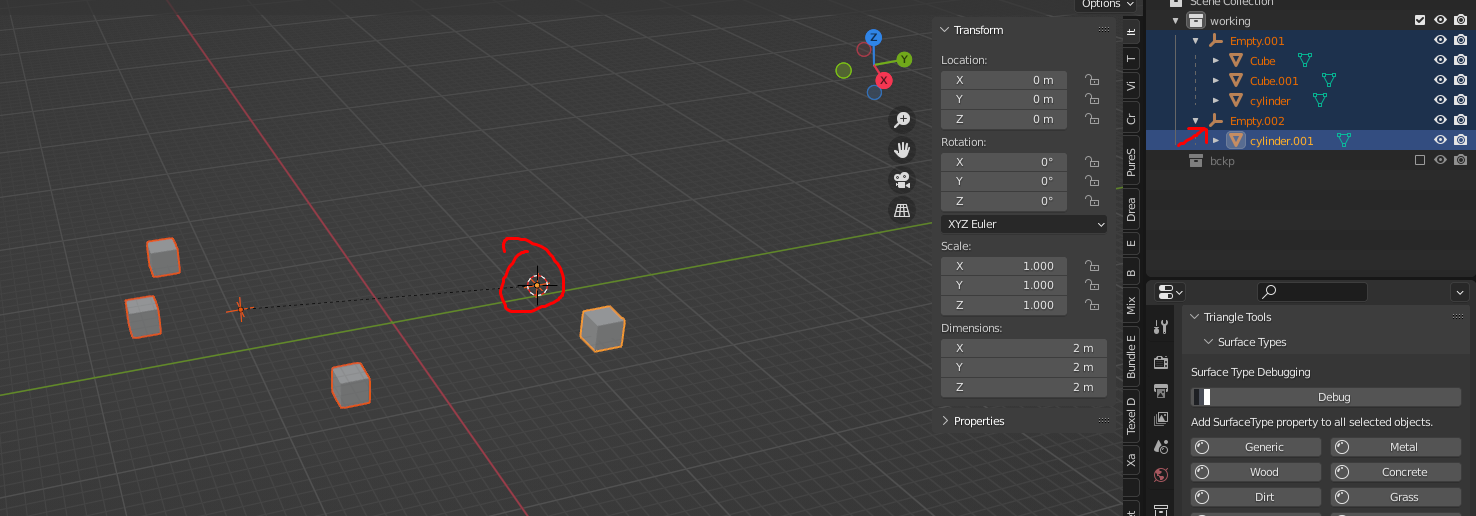Click the mesh data icon next to Cube.001
The height and width of the screenshot is (516, 1476).
click(x=1329, y=80)
